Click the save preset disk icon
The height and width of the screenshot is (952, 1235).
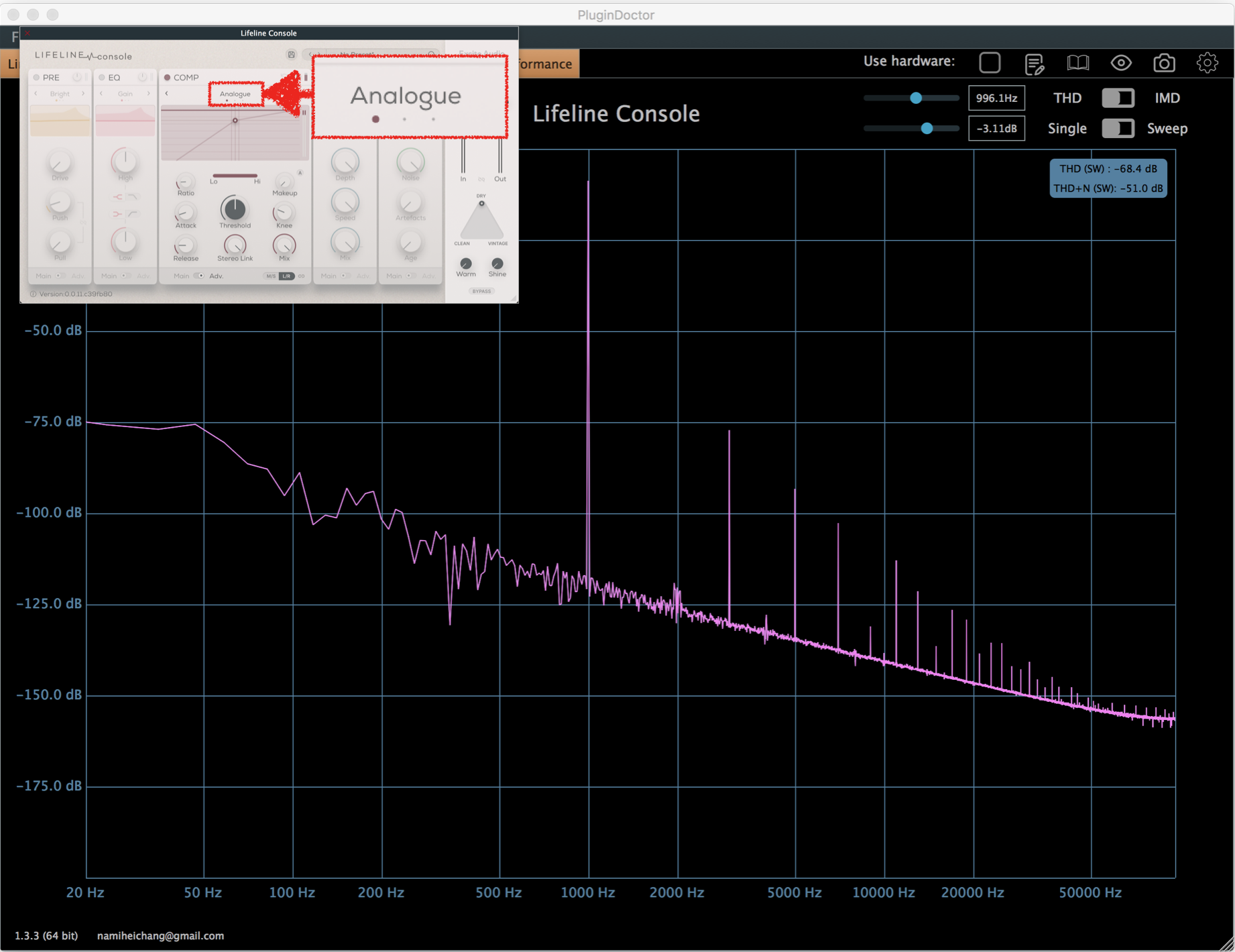pyautogui.click(x=291, y=54)
